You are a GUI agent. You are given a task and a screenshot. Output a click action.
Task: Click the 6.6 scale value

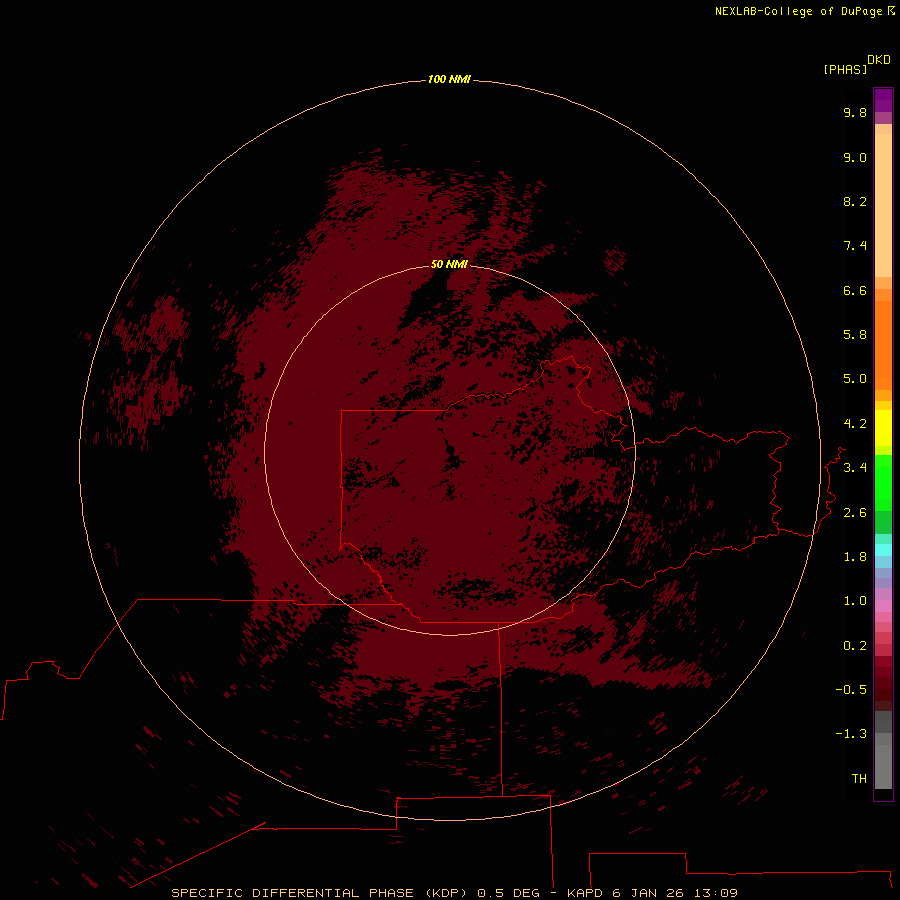click(855, 290)
